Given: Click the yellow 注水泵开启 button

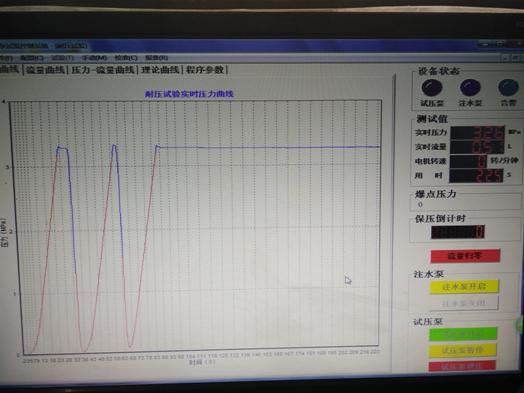Looking at the screenshot, I should tap(464, 287).
